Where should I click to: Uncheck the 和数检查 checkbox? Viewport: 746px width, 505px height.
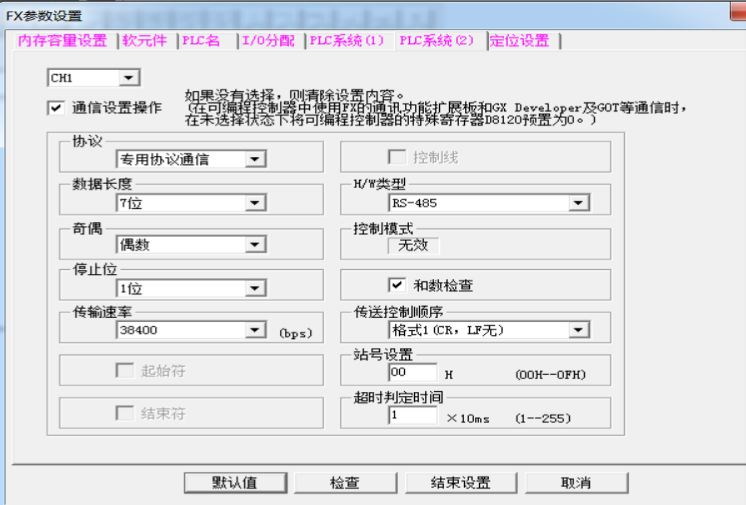[397, 285]
